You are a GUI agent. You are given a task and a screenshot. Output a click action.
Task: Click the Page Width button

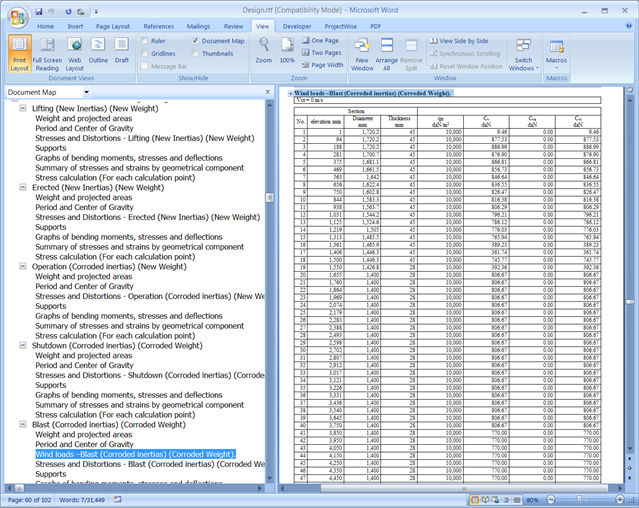click(x=322, y=65)
